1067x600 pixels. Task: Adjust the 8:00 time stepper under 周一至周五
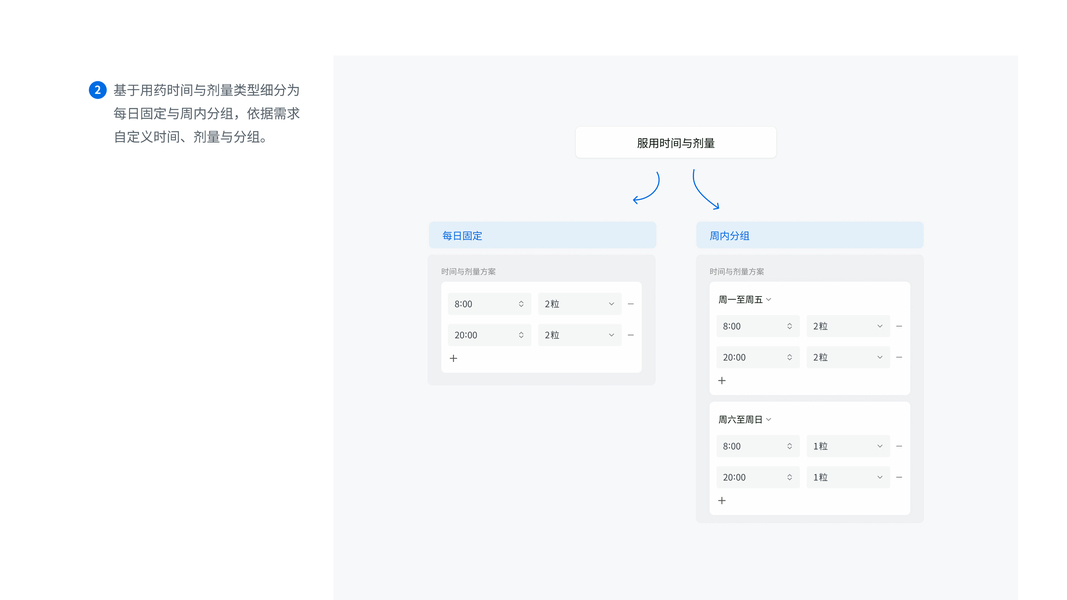click(x=789, y=327)
